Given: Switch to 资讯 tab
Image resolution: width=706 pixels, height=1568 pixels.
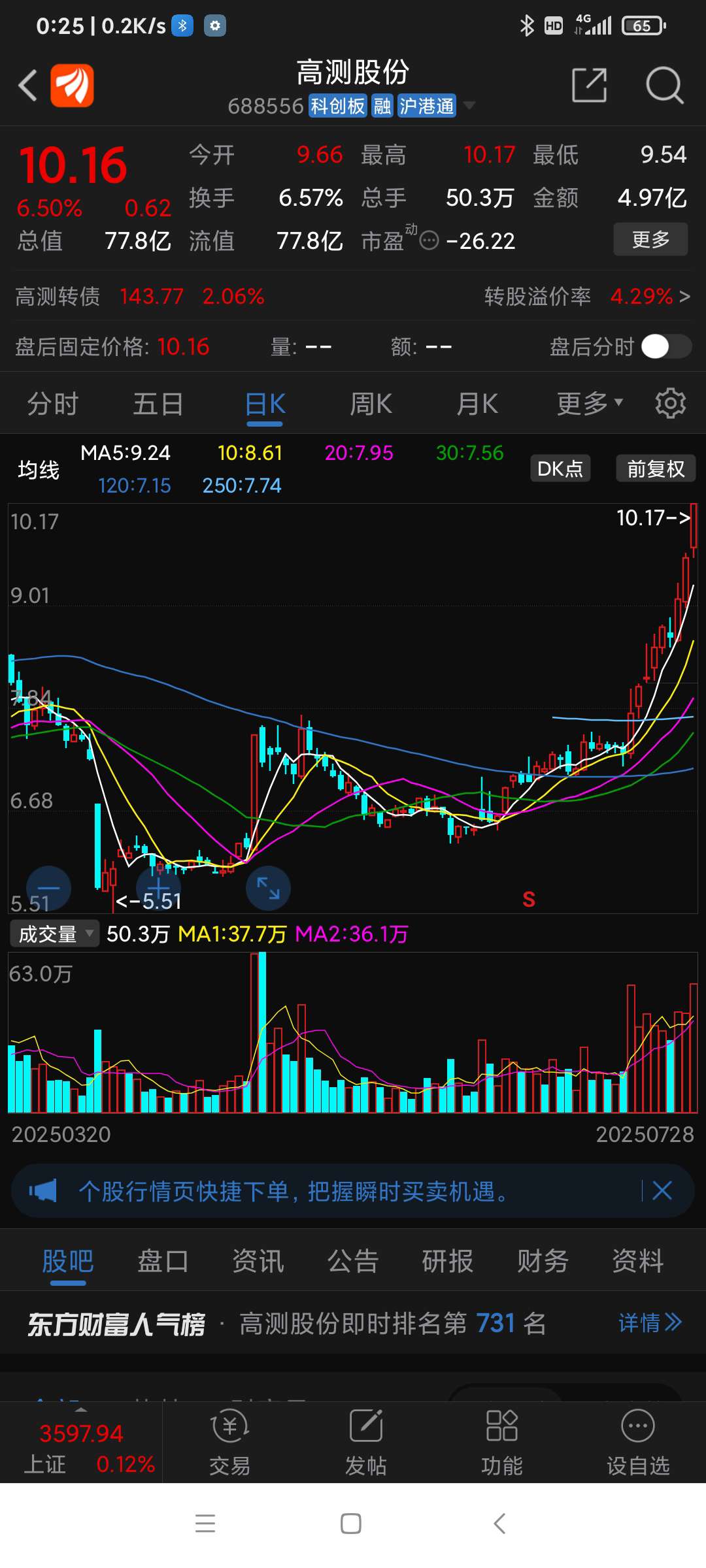Looking at the screenshot, I should tap(258, 1261).
